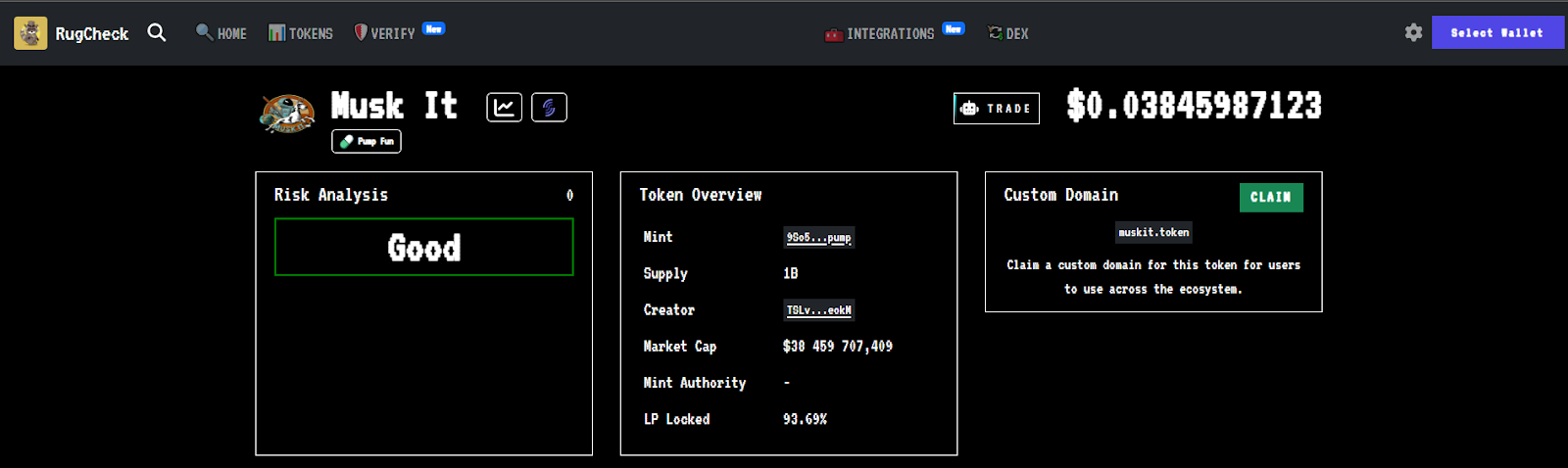The image size is (1568, 468).
Task: Click the Good risk rating box
Action: [x=423, y=247]
